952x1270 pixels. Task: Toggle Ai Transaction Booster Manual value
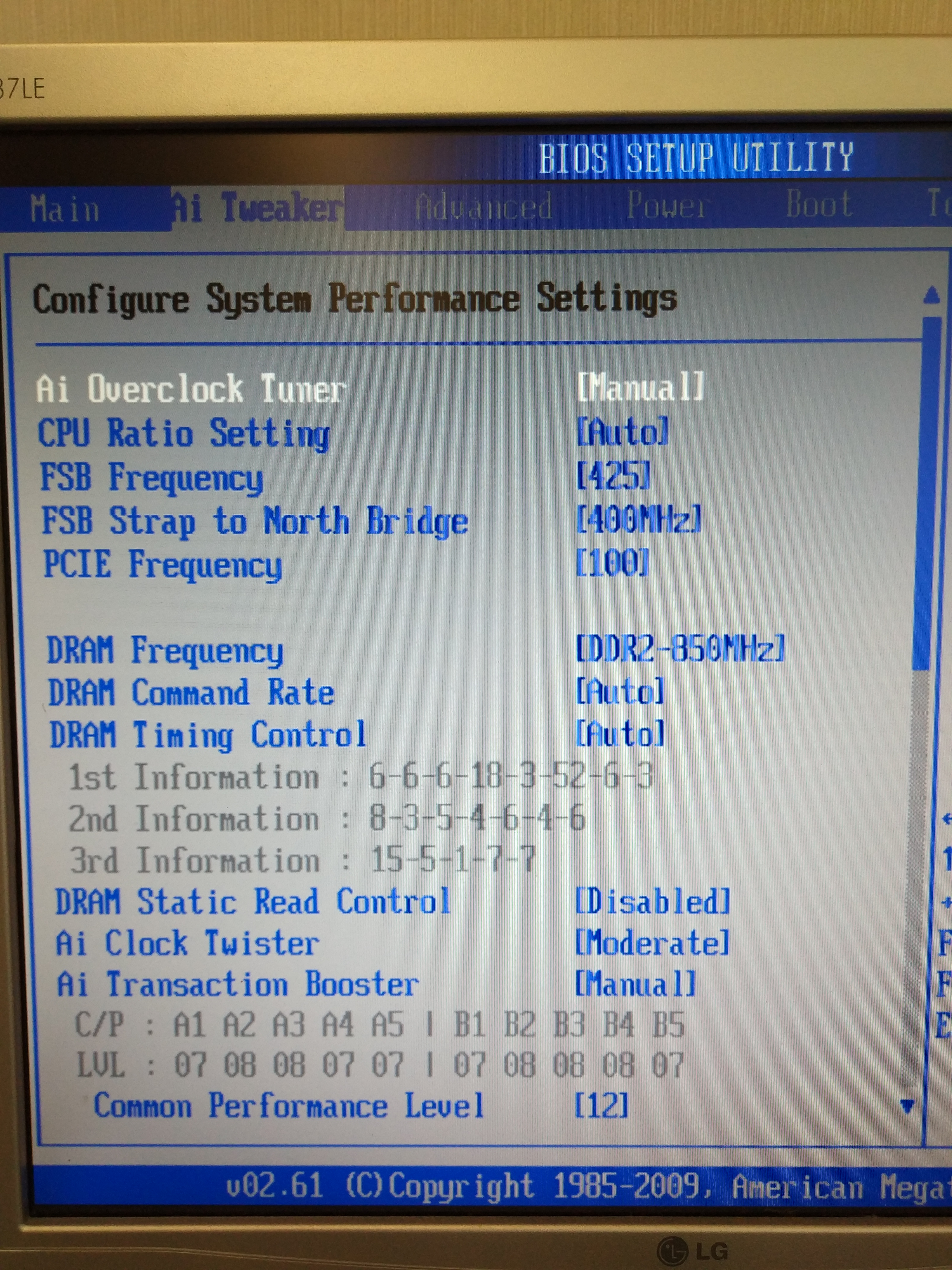pos(636,984)
